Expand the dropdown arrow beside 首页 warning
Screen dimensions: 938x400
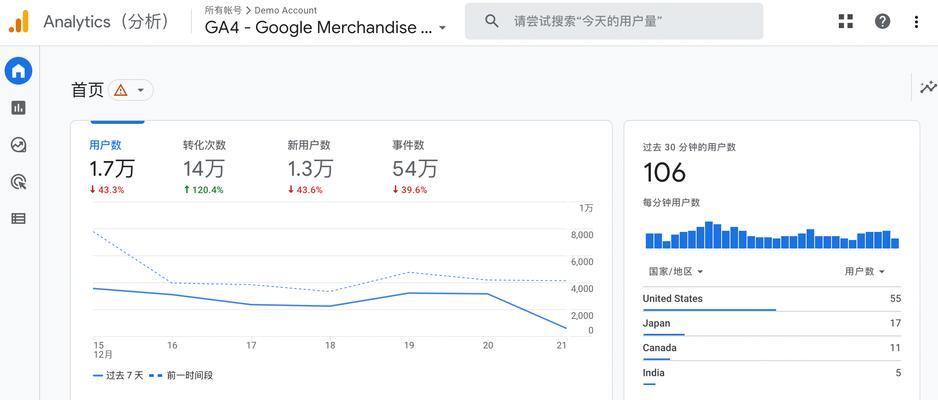coord(141,90)
